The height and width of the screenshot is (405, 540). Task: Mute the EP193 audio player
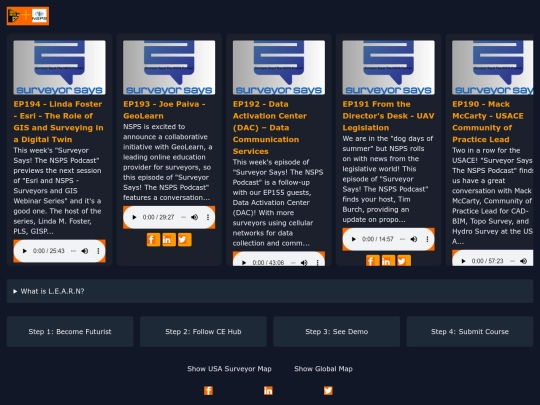(x=195, y=217)
